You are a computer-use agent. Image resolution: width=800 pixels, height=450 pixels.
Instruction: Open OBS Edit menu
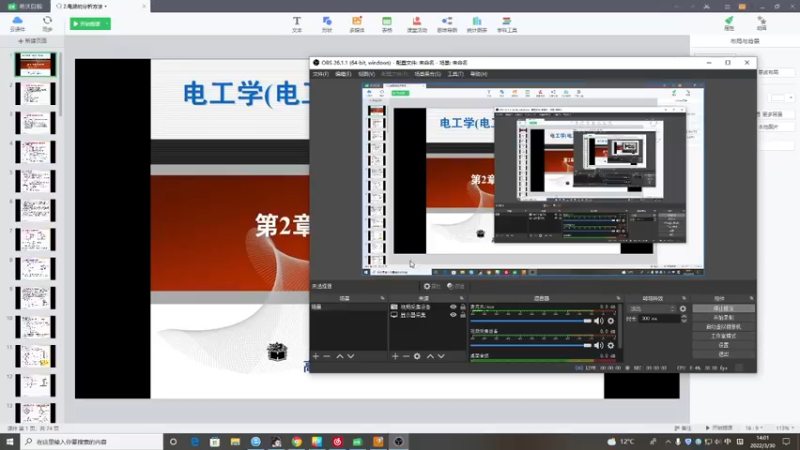click(x=343, y=74)
